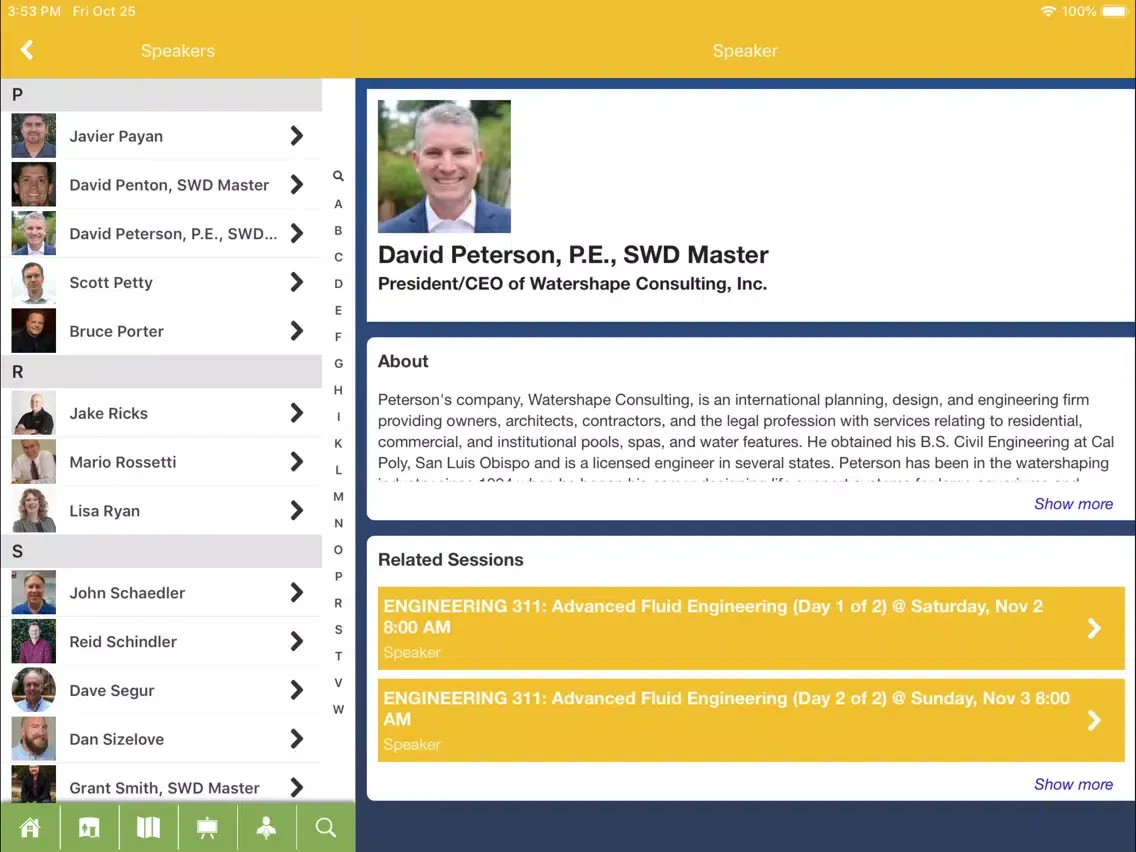Open Engineering 311 Day 2 of 2 session
The image size is (1136, 852).
[x=751, y=720]
